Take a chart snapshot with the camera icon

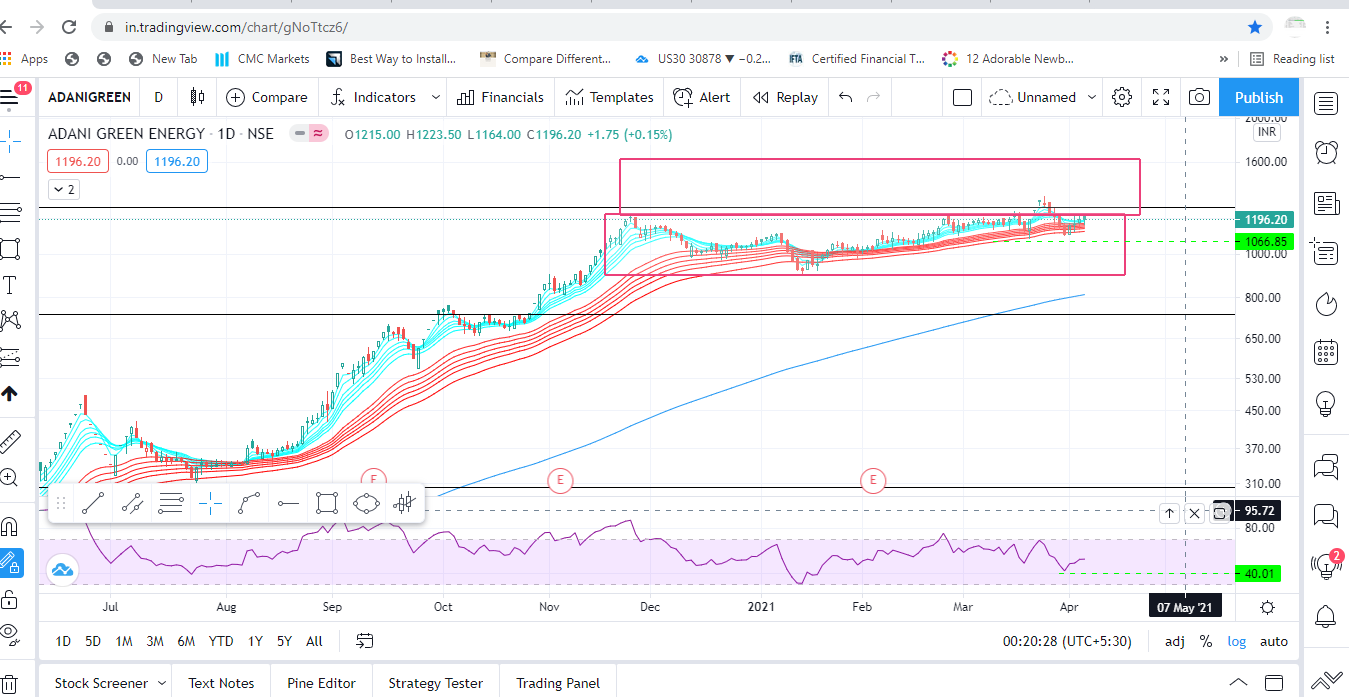tap(1199, 97)
